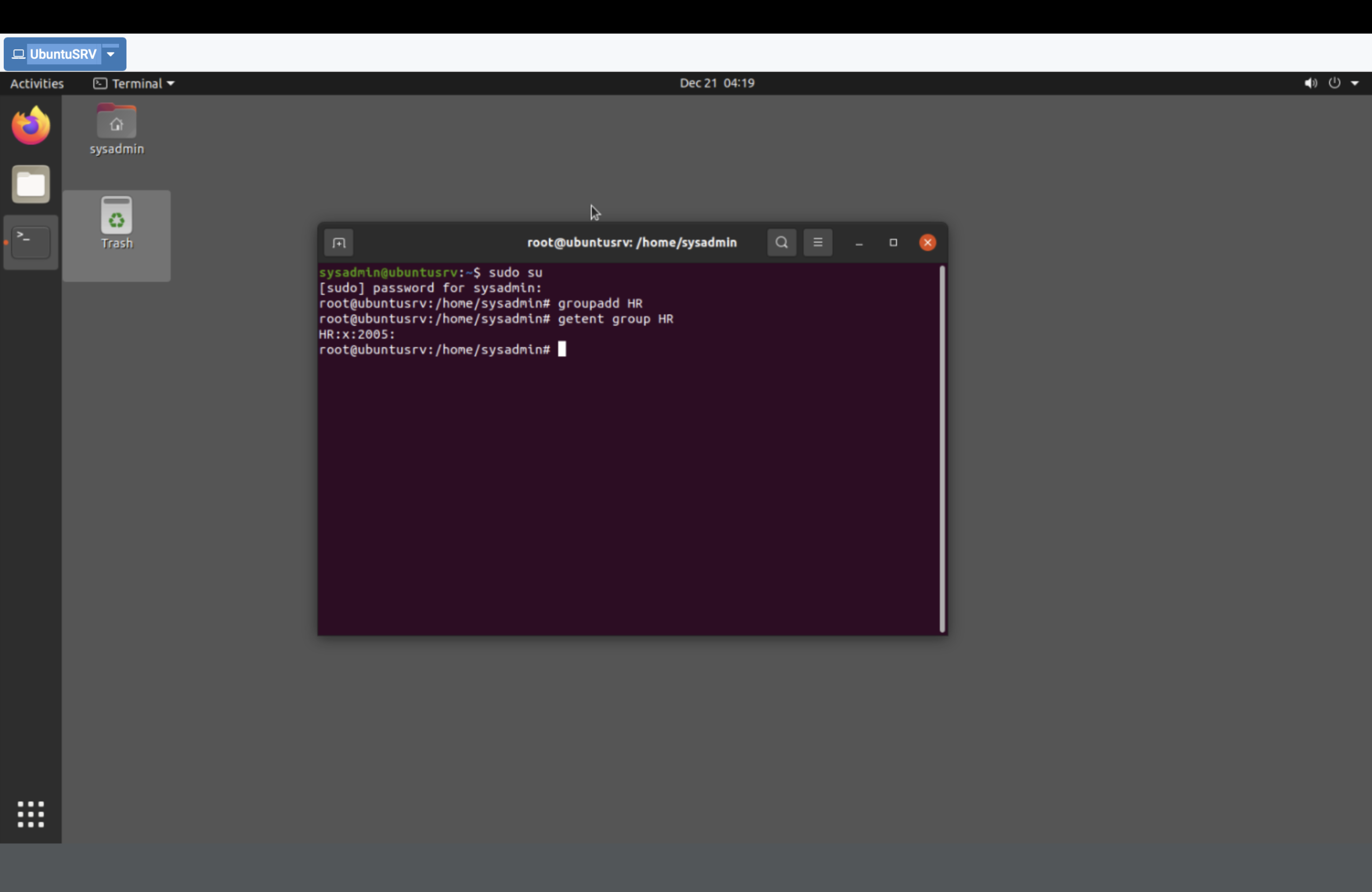
Task: Click the volume icon in top bar
Action: pos(1310,83)
